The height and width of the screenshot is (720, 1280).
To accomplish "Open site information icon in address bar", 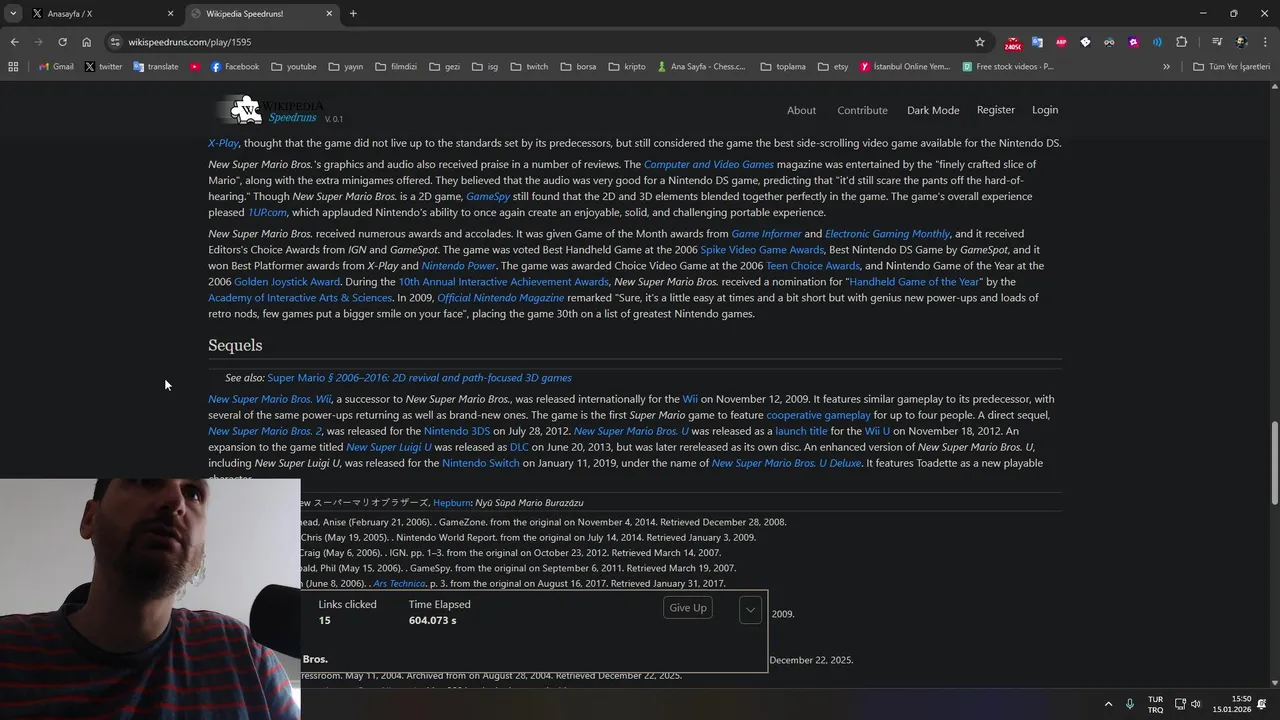I will 115,42.
